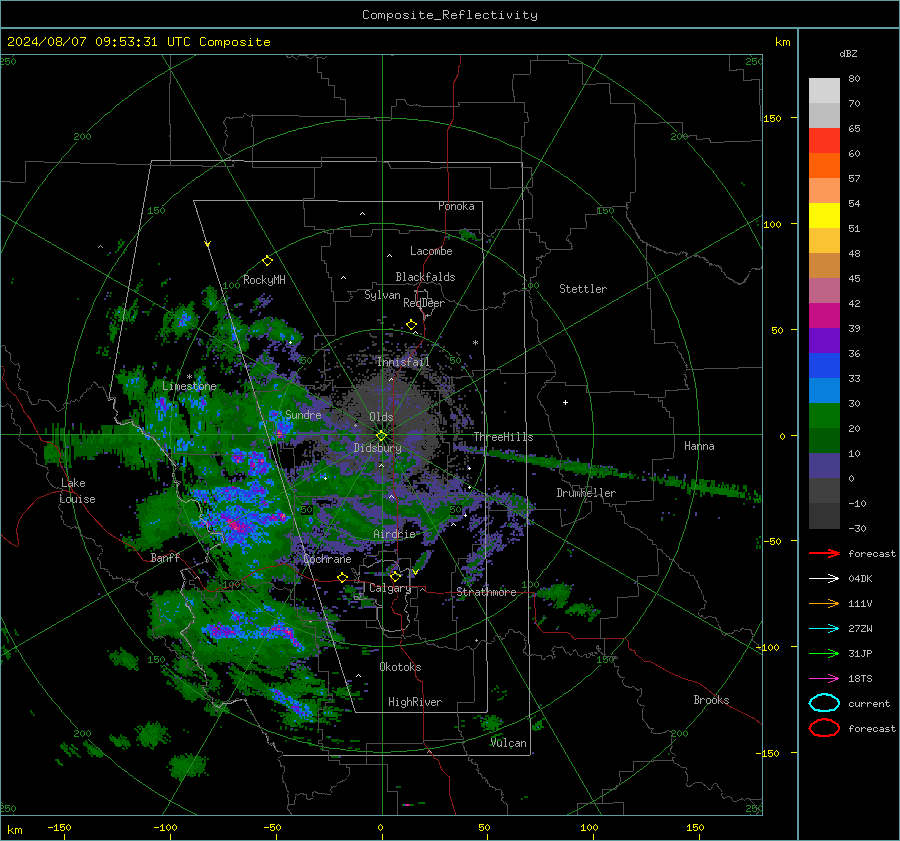Click the Olds label near radar centre
This screenshot has height=841, width=900.
coord(381,417)
